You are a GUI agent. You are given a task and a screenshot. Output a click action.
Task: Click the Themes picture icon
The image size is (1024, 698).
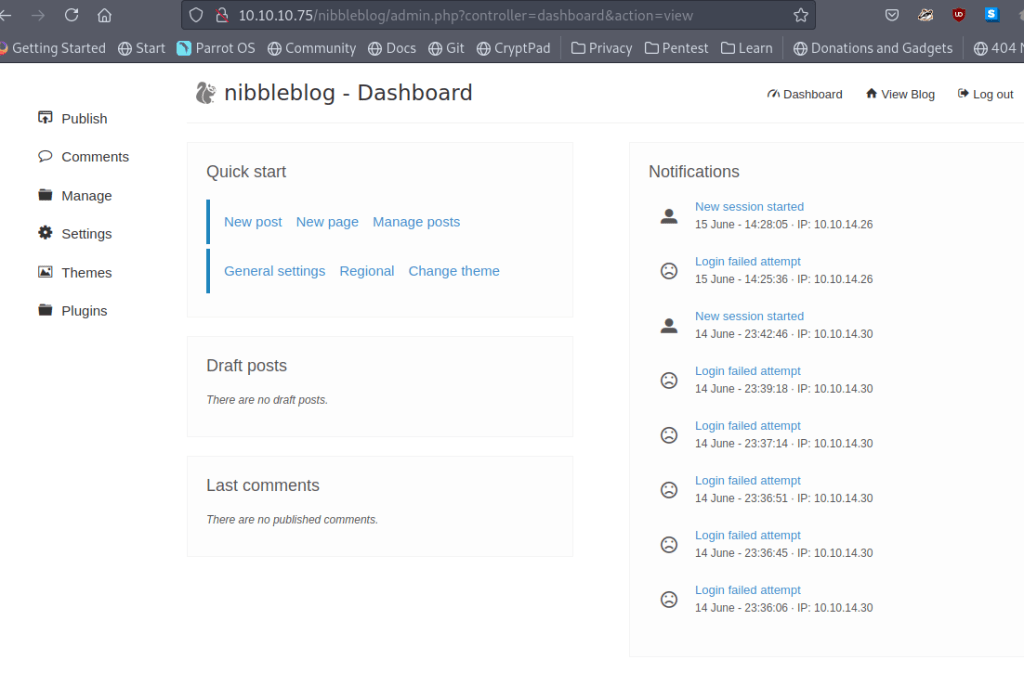(x=45, y=272)
